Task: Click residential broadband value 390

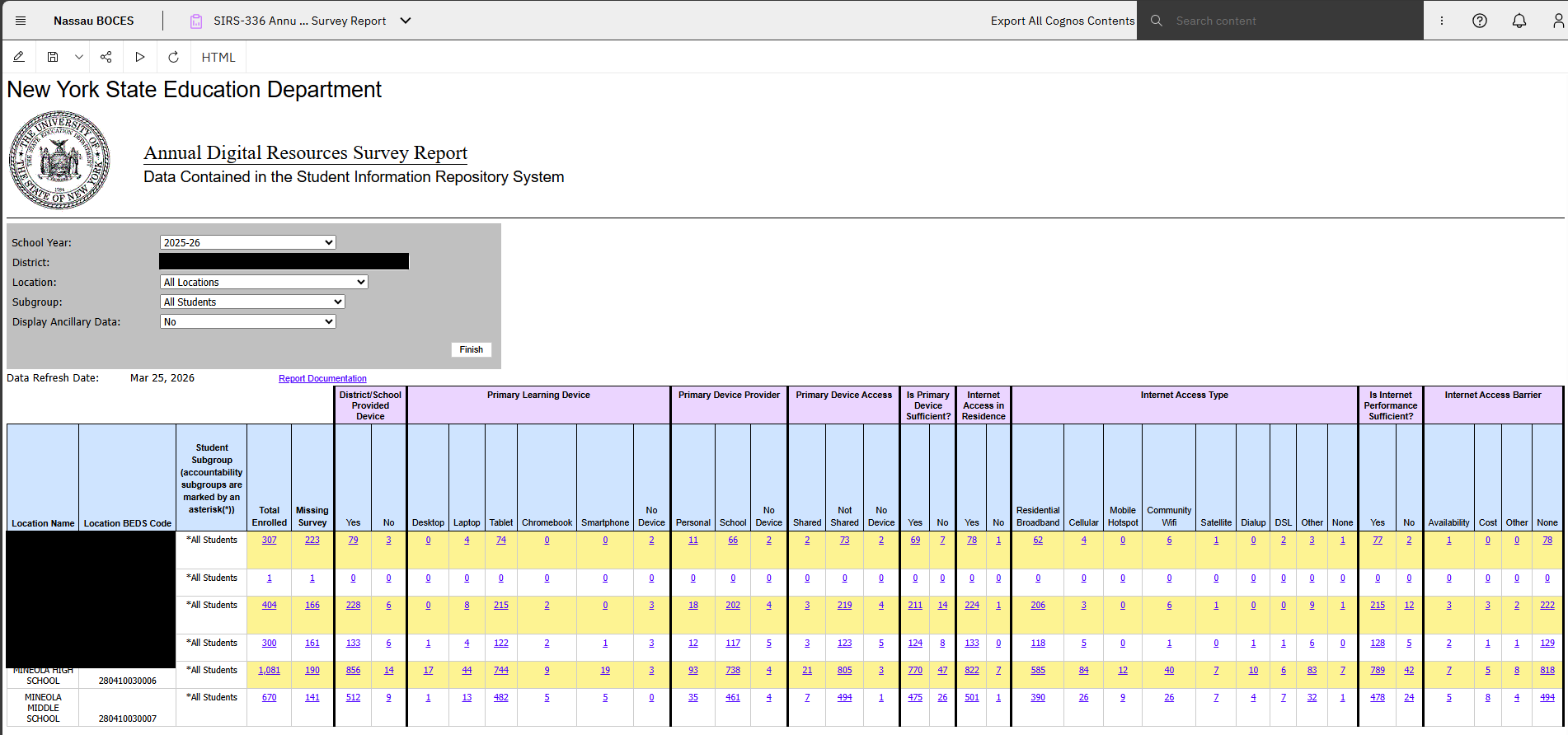Action: coord(1038,698)
